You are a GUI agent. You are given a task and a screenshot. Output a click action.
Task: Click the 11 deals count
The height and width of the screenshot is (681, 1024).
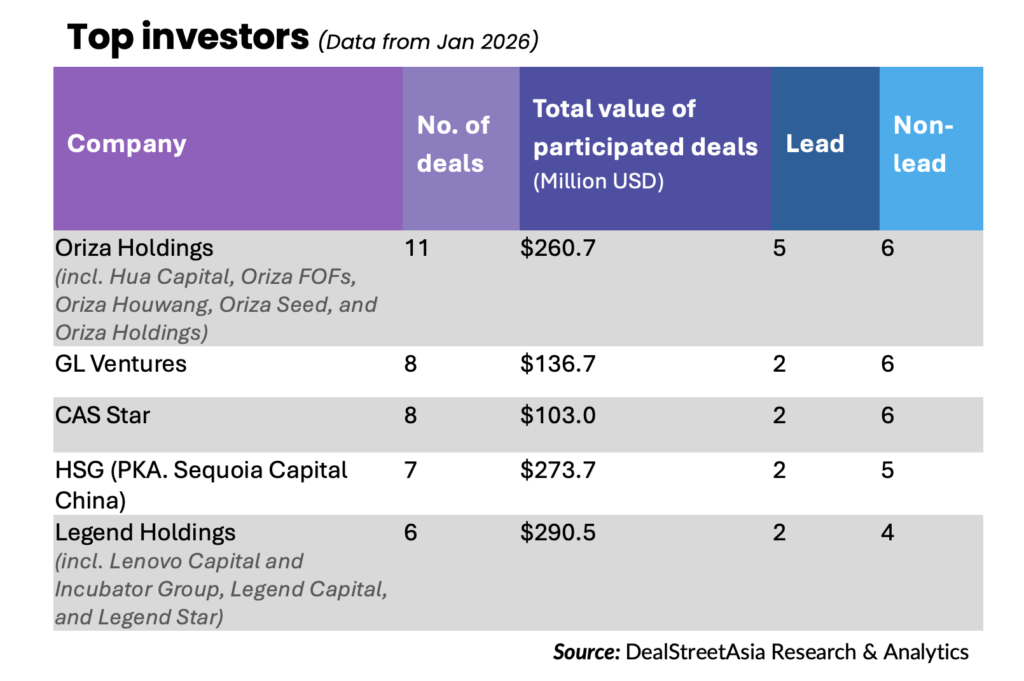tap(416, 247)
